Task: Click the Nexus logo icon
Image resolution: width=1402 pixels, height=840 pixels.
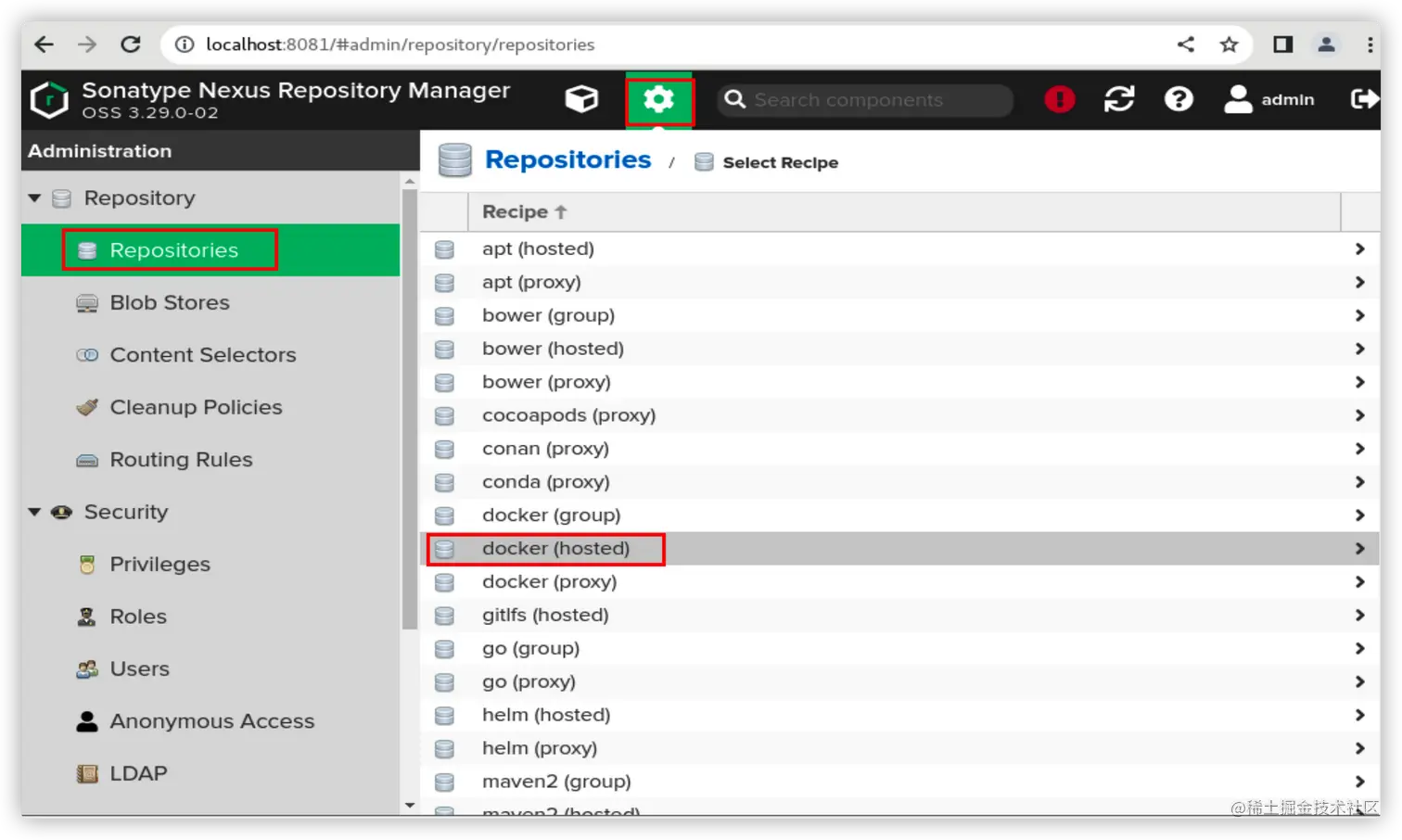Action: (49, 99)
